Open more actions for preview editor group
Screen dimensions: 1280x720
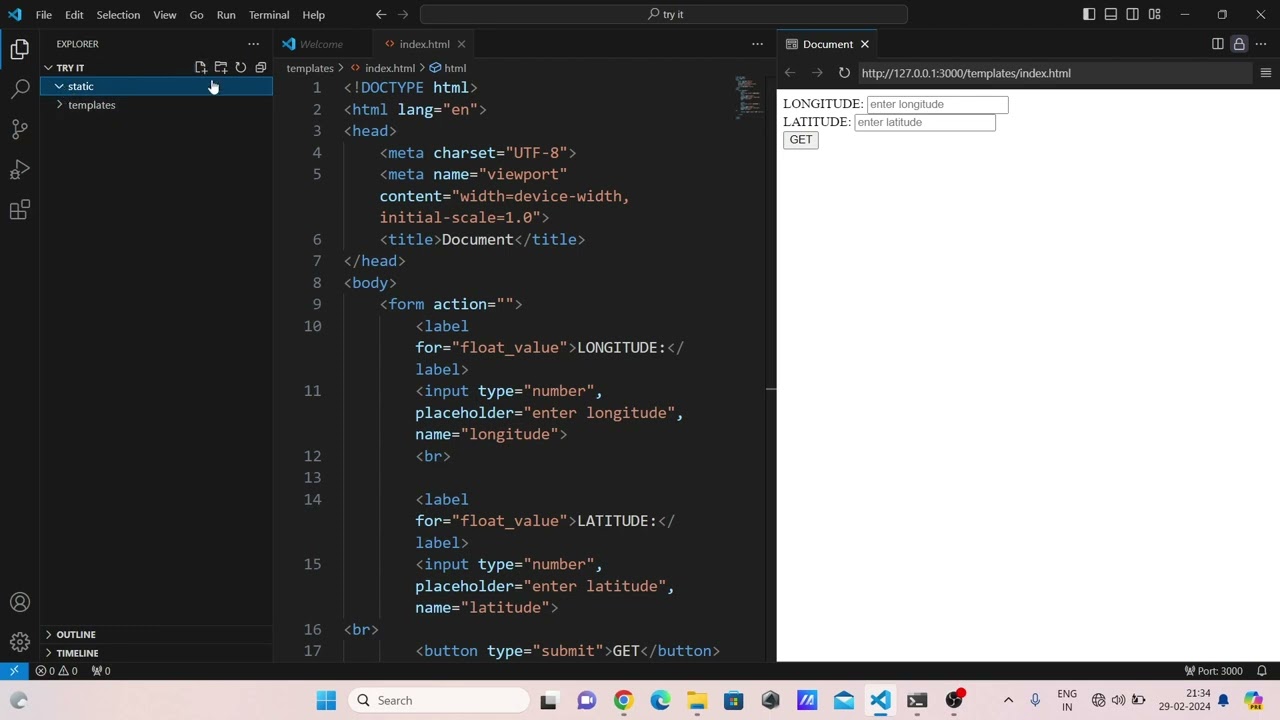pos(1261,44)
